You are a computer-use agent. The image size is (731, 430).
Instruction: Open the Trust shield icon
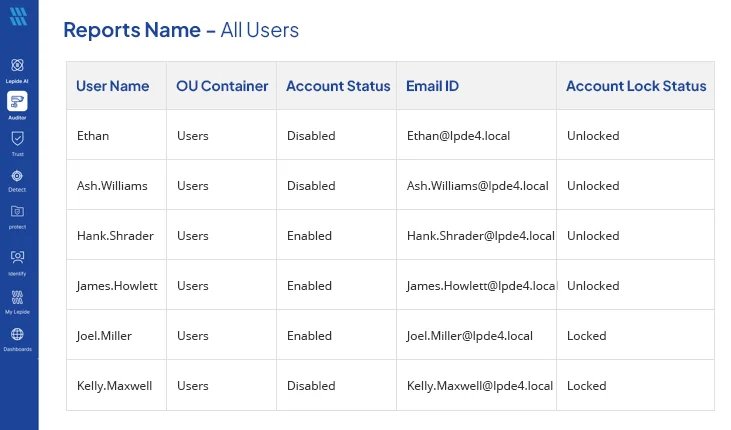(17, 139)
